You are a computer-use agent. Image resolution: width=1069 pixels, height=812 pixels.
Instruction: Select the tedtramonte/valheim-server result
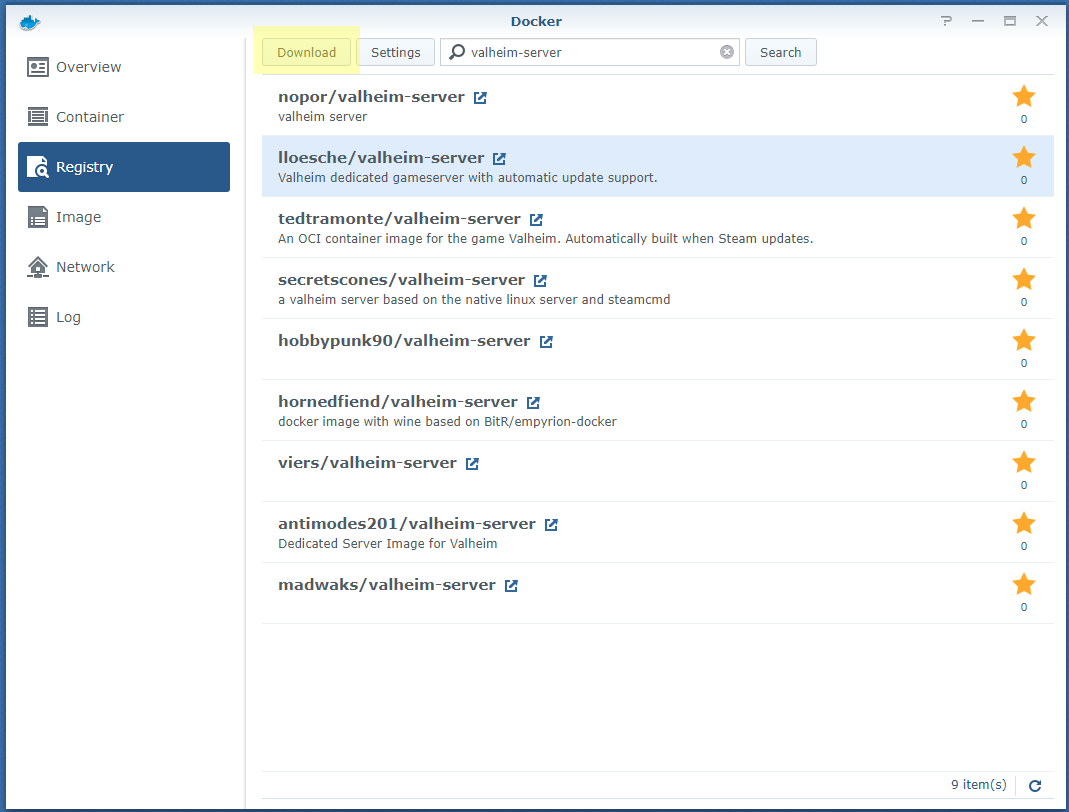(658, 227)
